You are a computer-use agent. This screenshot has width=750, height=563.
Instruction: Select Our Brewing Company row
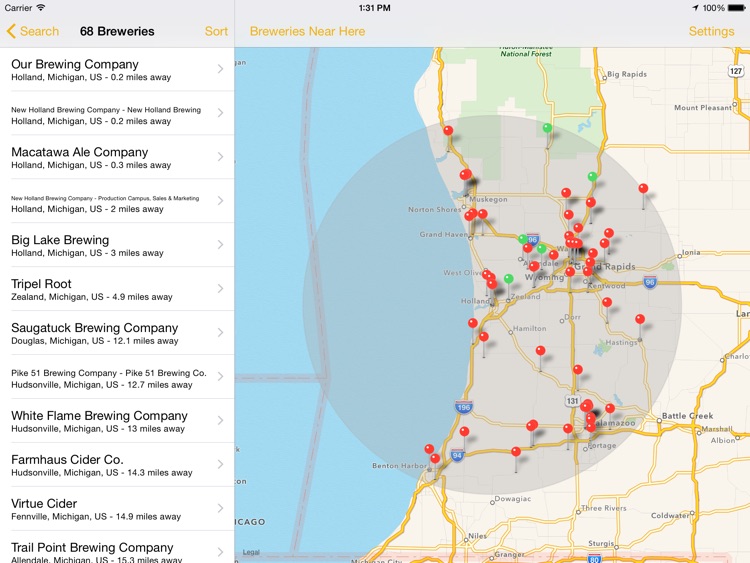(x=117, y=69)
